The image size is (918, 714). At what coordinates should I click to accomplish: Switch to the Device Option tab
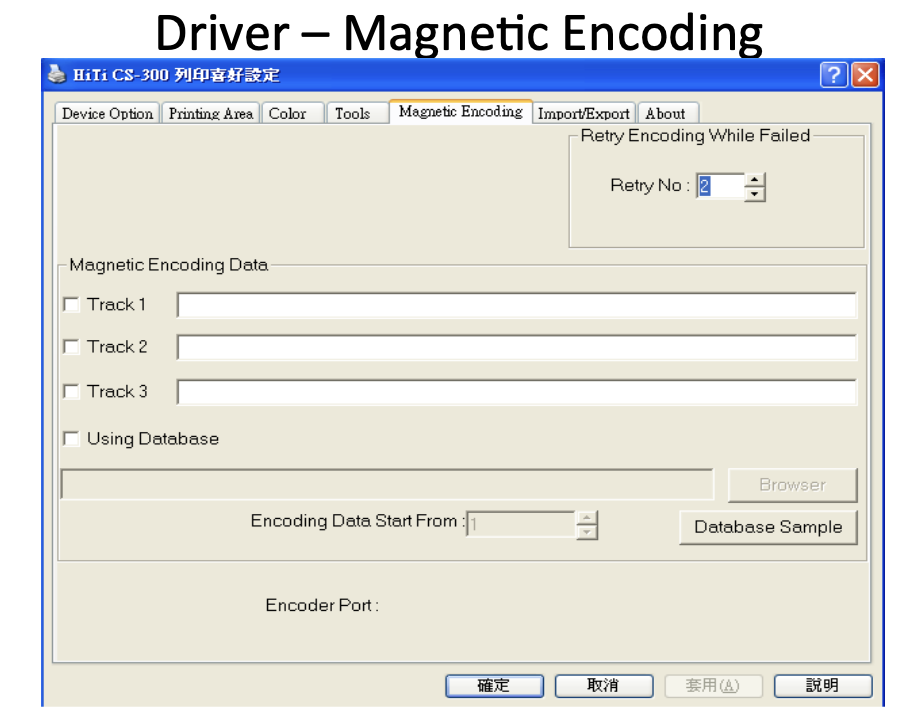(107, 114)
